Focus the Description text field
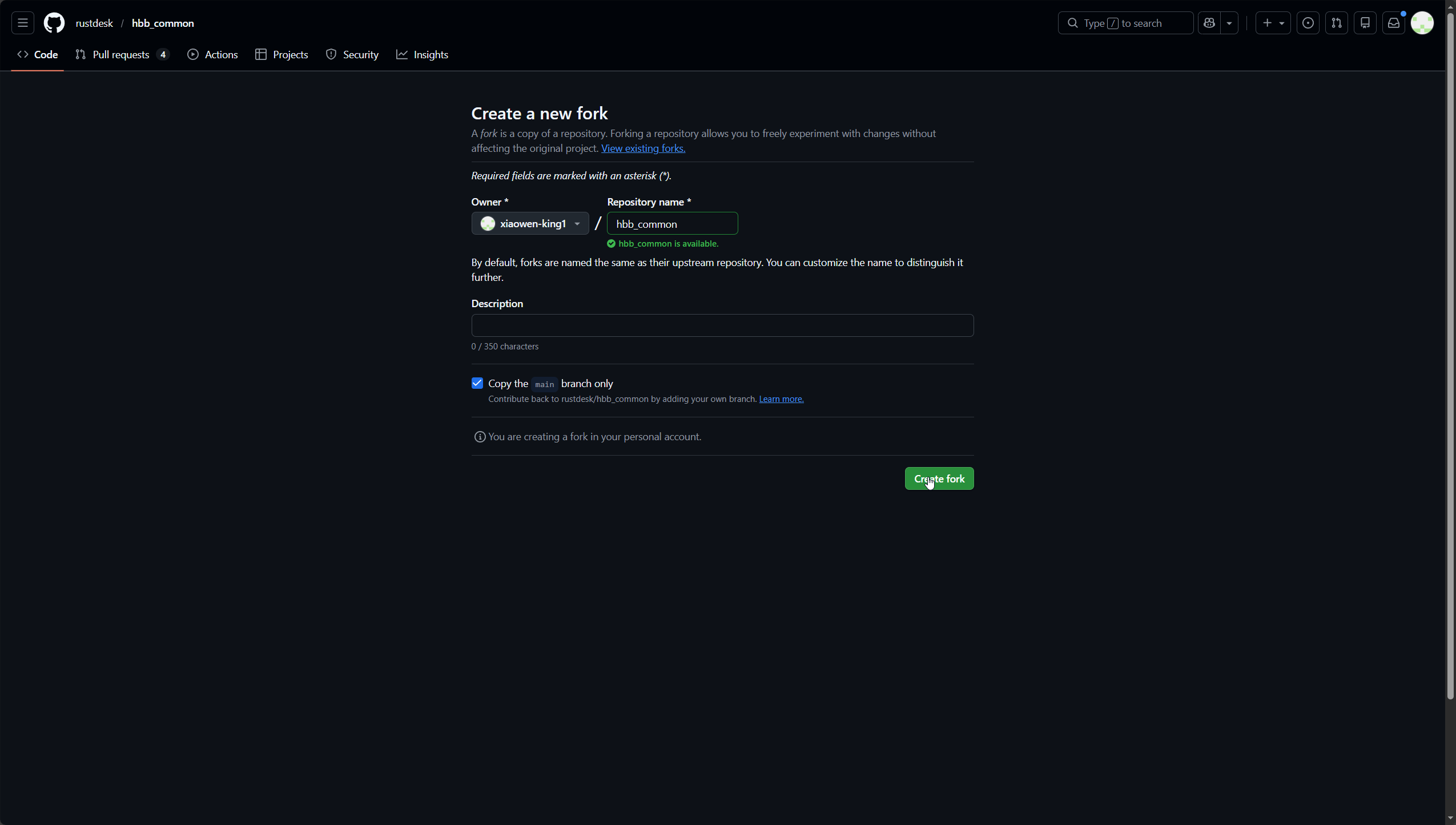This screenshot has height=825, width=1456. 722,325
